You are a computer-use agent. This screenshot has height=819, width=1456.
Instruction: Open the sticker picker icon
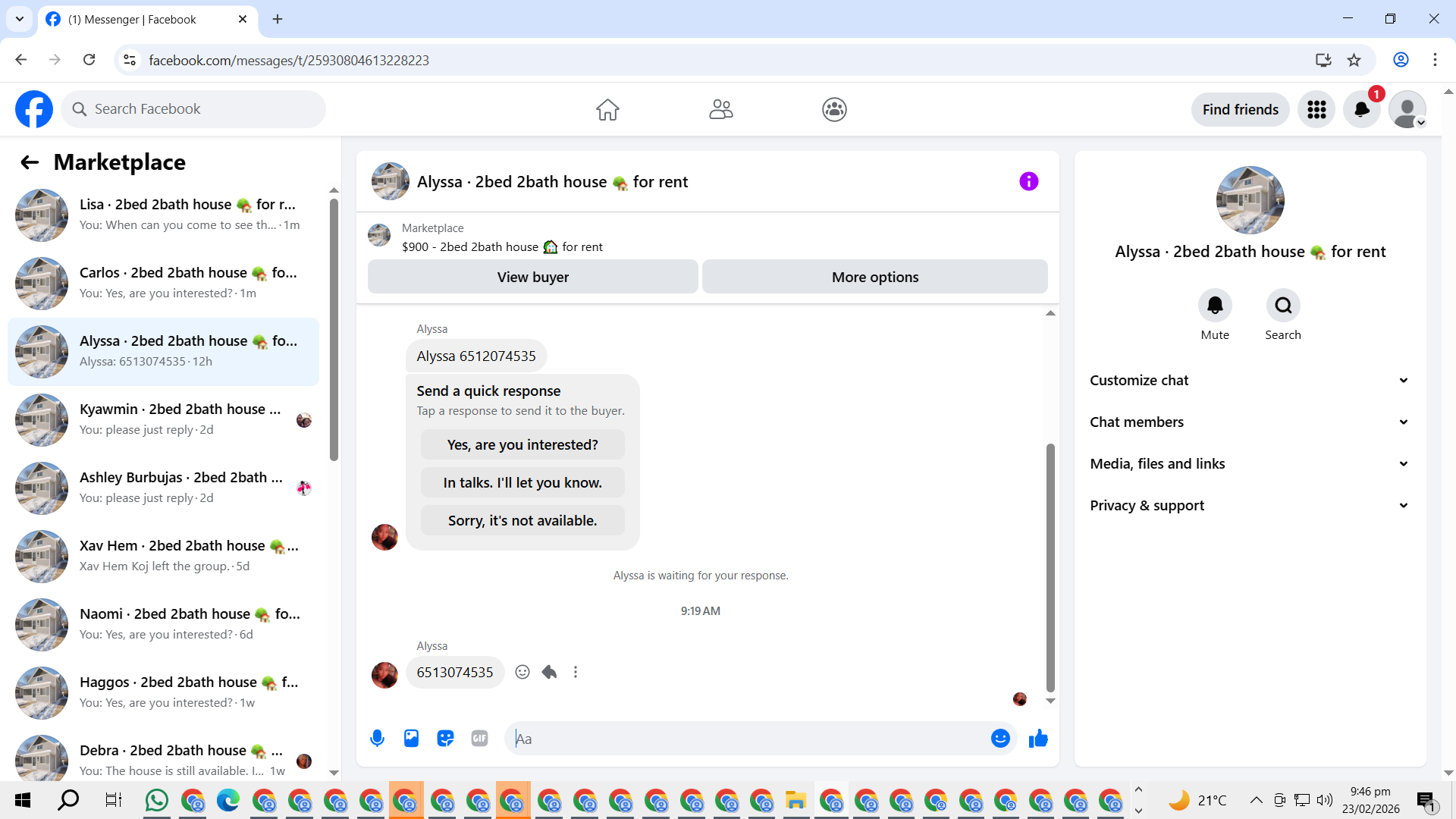tap(445, 739)
